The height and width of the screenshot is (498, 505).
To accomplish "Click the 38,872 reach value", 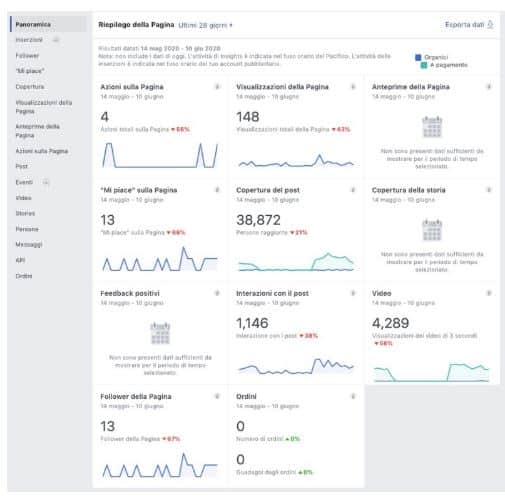I will pos(258,220).
